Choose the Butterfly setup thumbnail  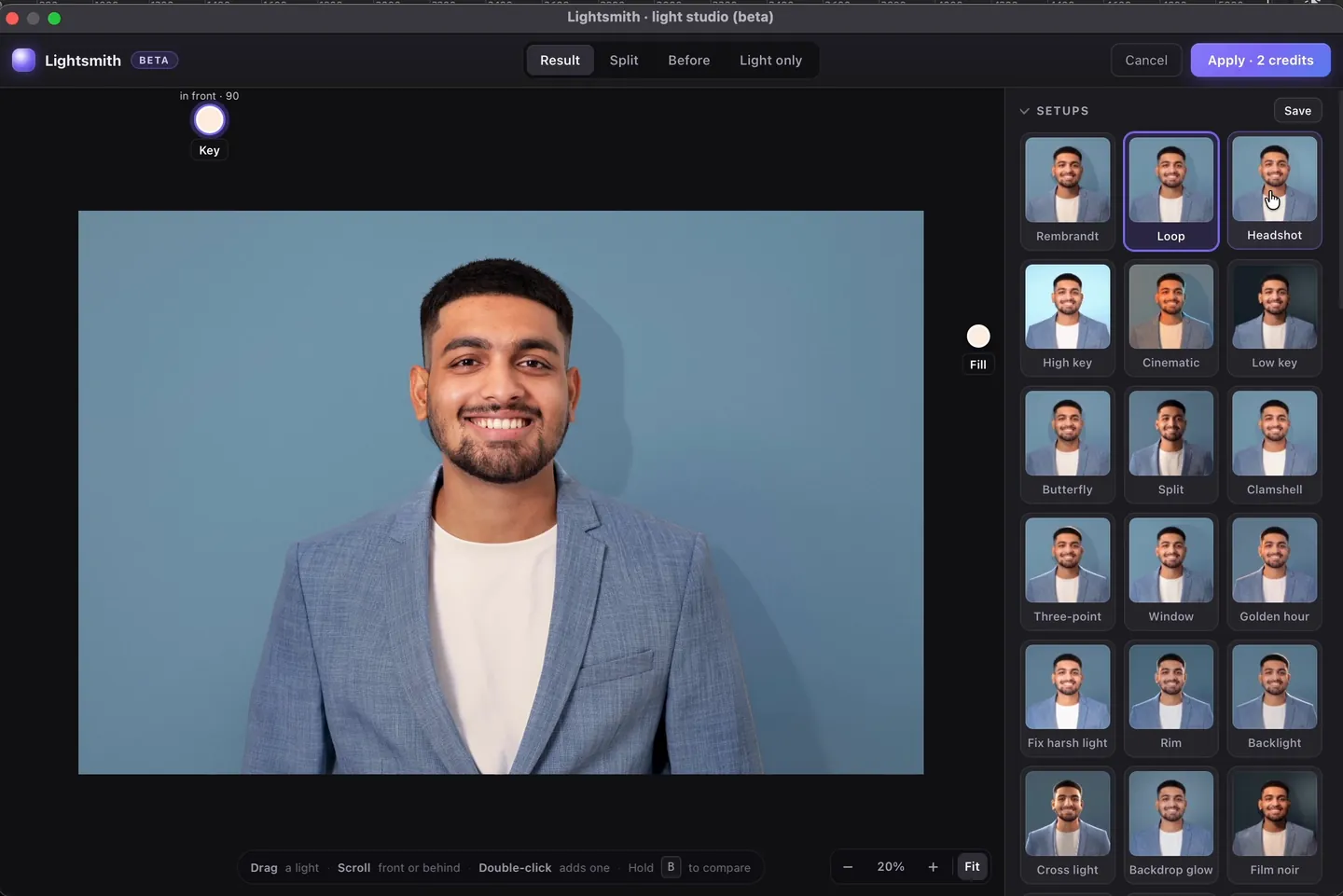[1067, 445]
